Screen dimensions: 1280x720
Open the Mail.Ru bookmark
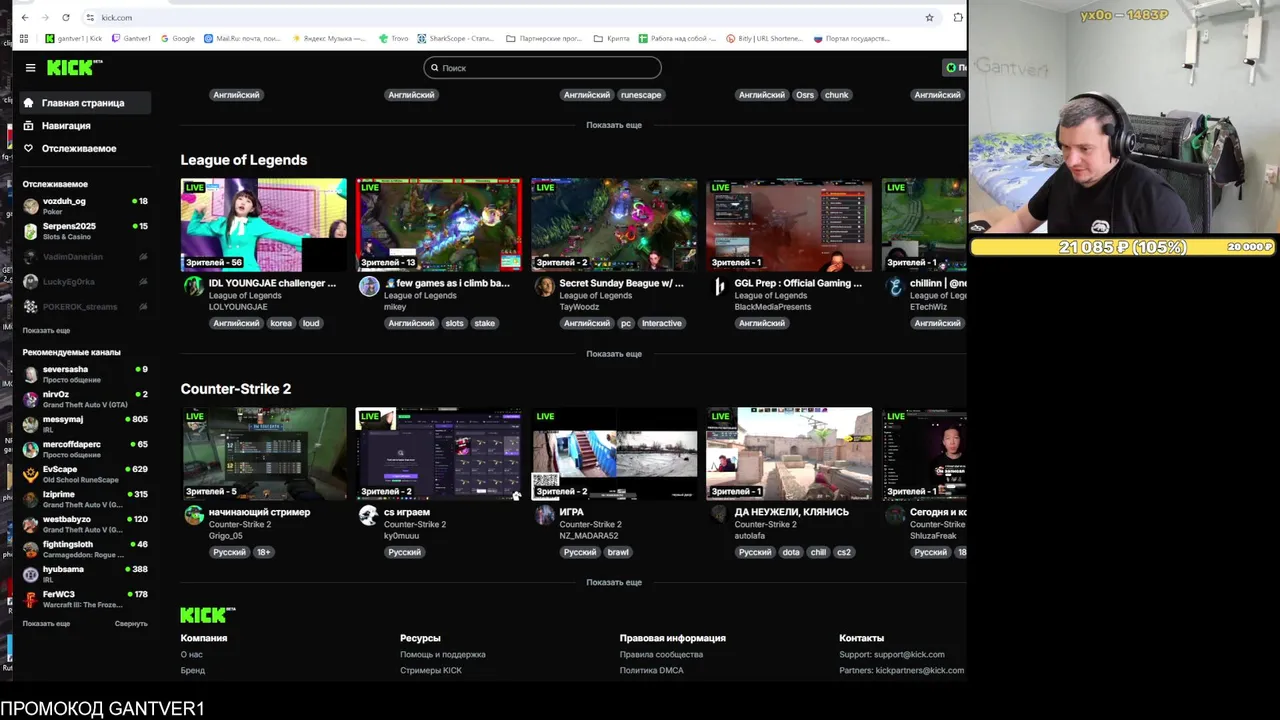coord(242,38)
